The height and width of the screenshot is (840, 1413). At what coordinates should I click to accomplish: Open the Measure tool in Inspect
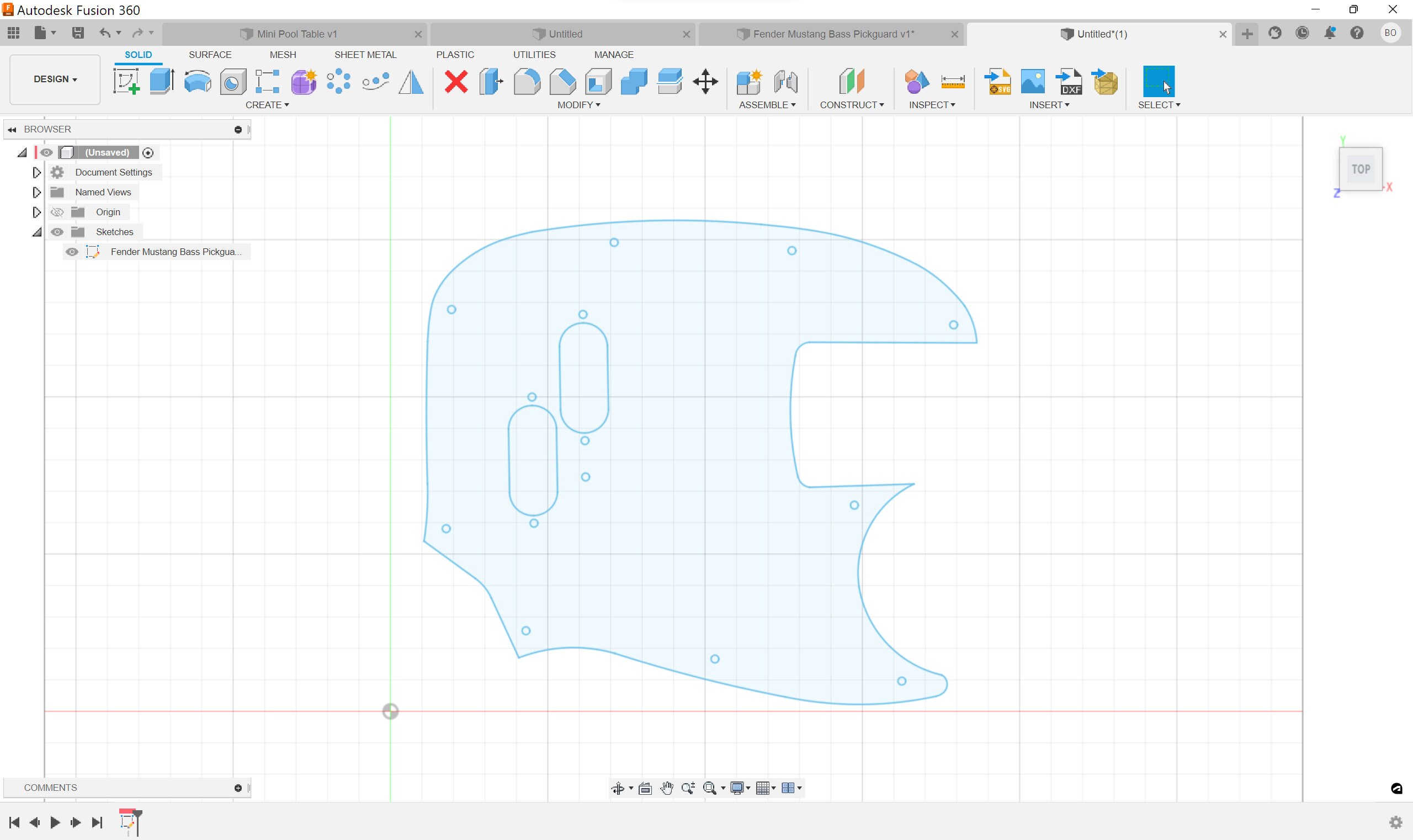[x=954, y=81]
